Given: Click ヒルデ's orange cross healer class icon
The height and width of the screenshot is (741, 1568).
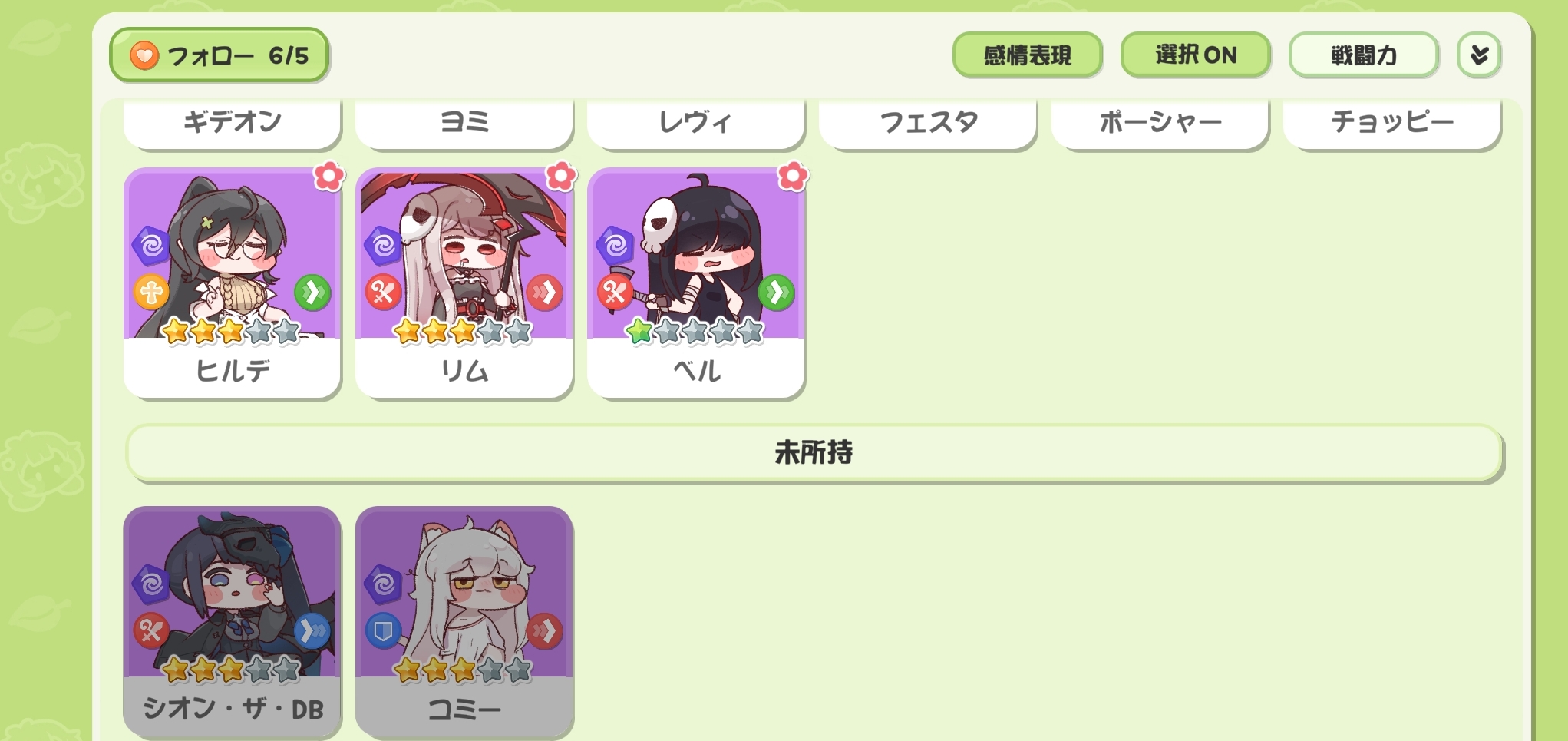Looking at the screenshot, I should click(151, 293).
